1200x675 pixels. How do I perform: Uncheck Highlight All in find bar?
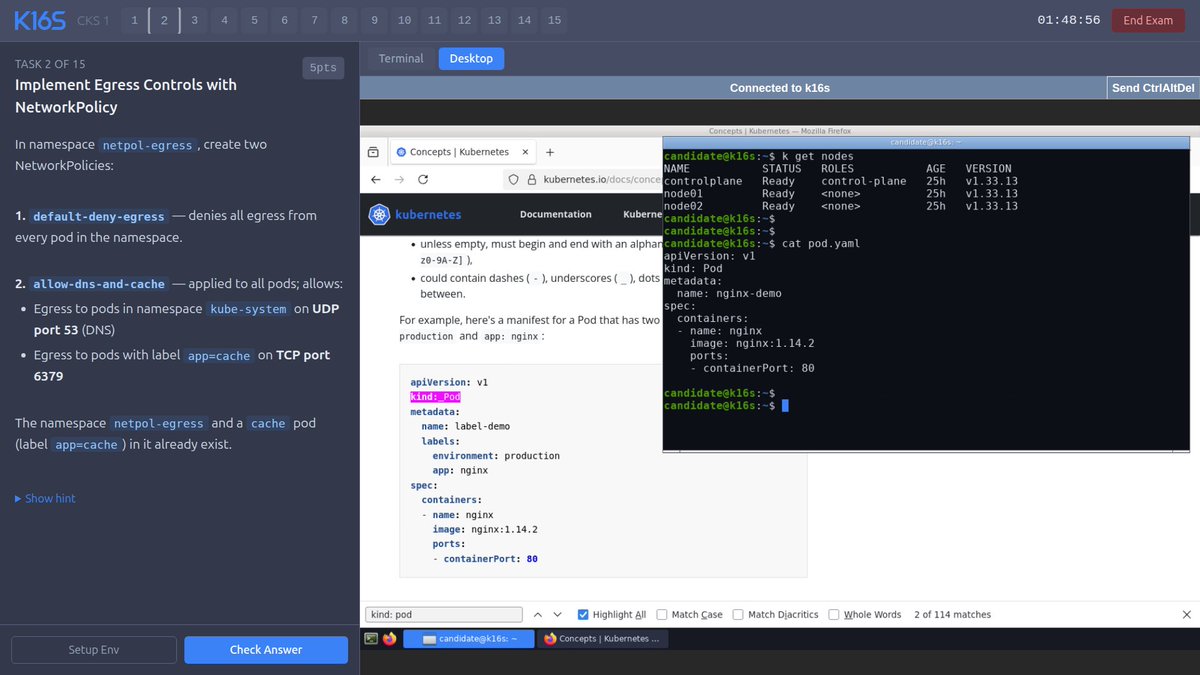(584, 614)
